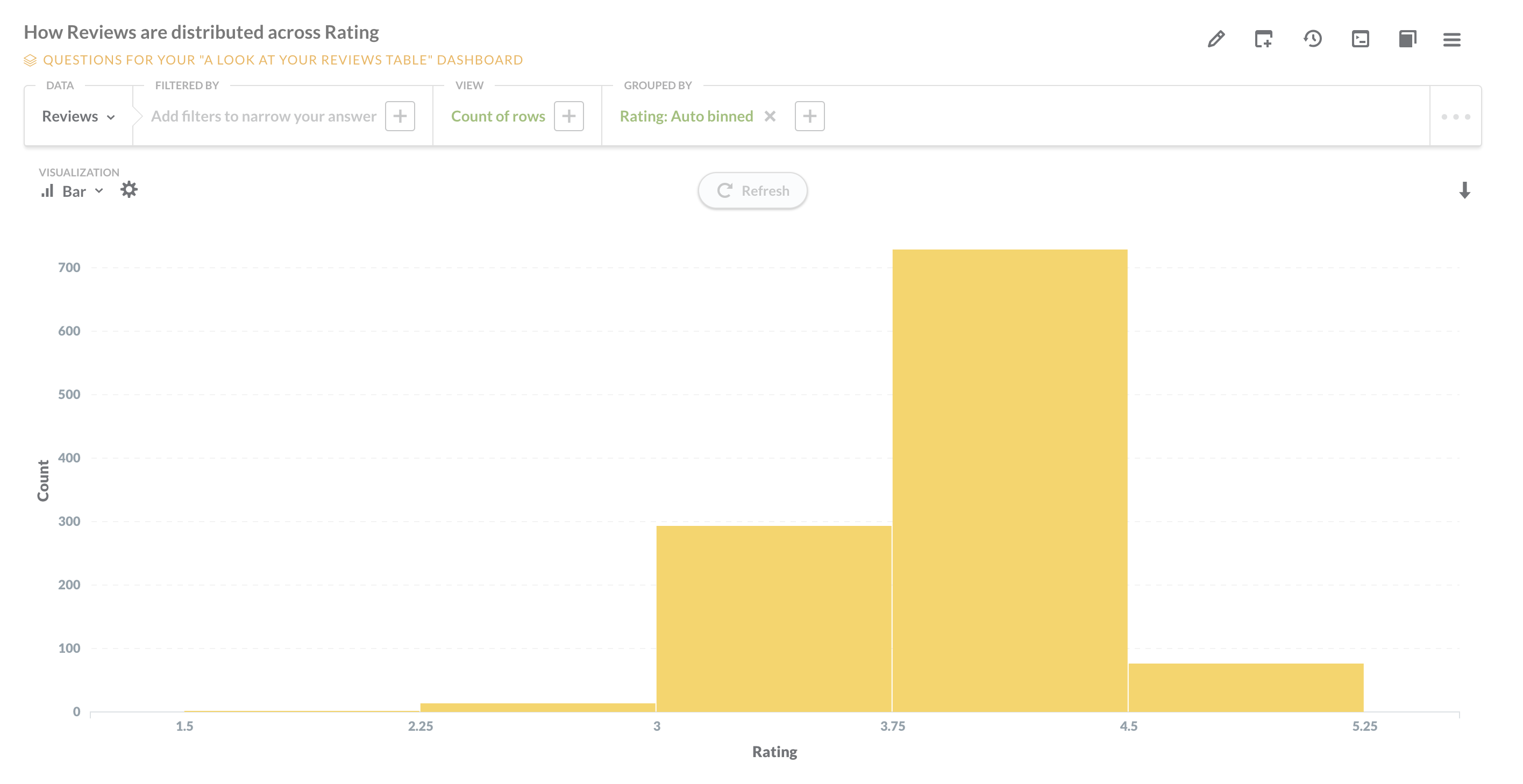Convert the question to SQL view
The image size is (1523, 784).
click(x=1361, y=39)
